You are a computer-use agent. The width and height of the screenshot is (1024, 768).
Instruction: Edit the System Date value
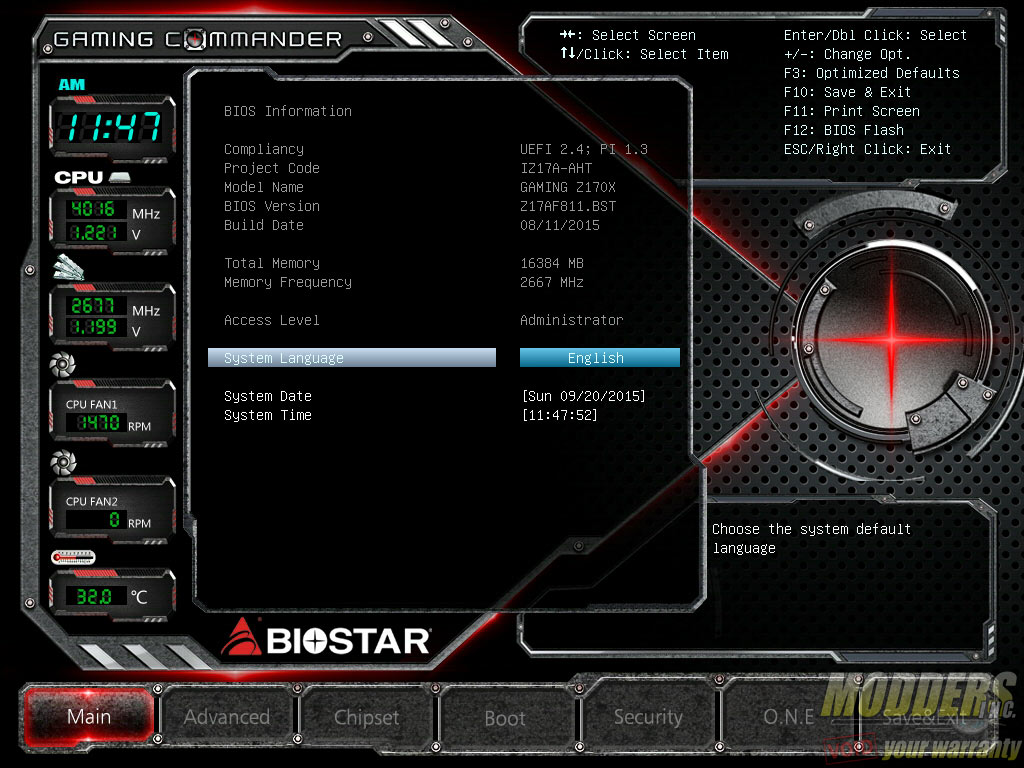coord(584,396)
